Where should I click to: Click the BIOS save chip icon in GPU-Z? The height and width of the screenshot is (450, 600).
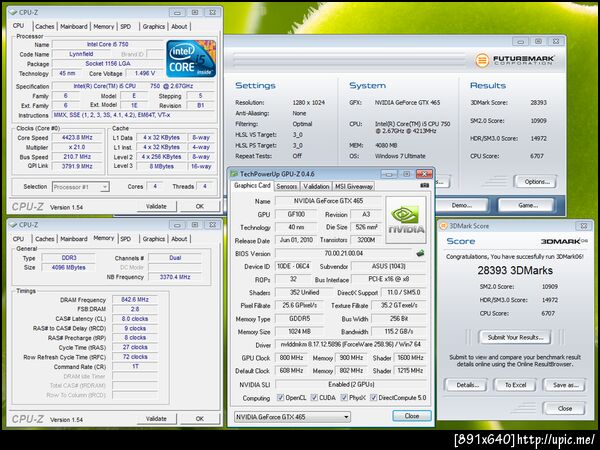click(420, 253)
